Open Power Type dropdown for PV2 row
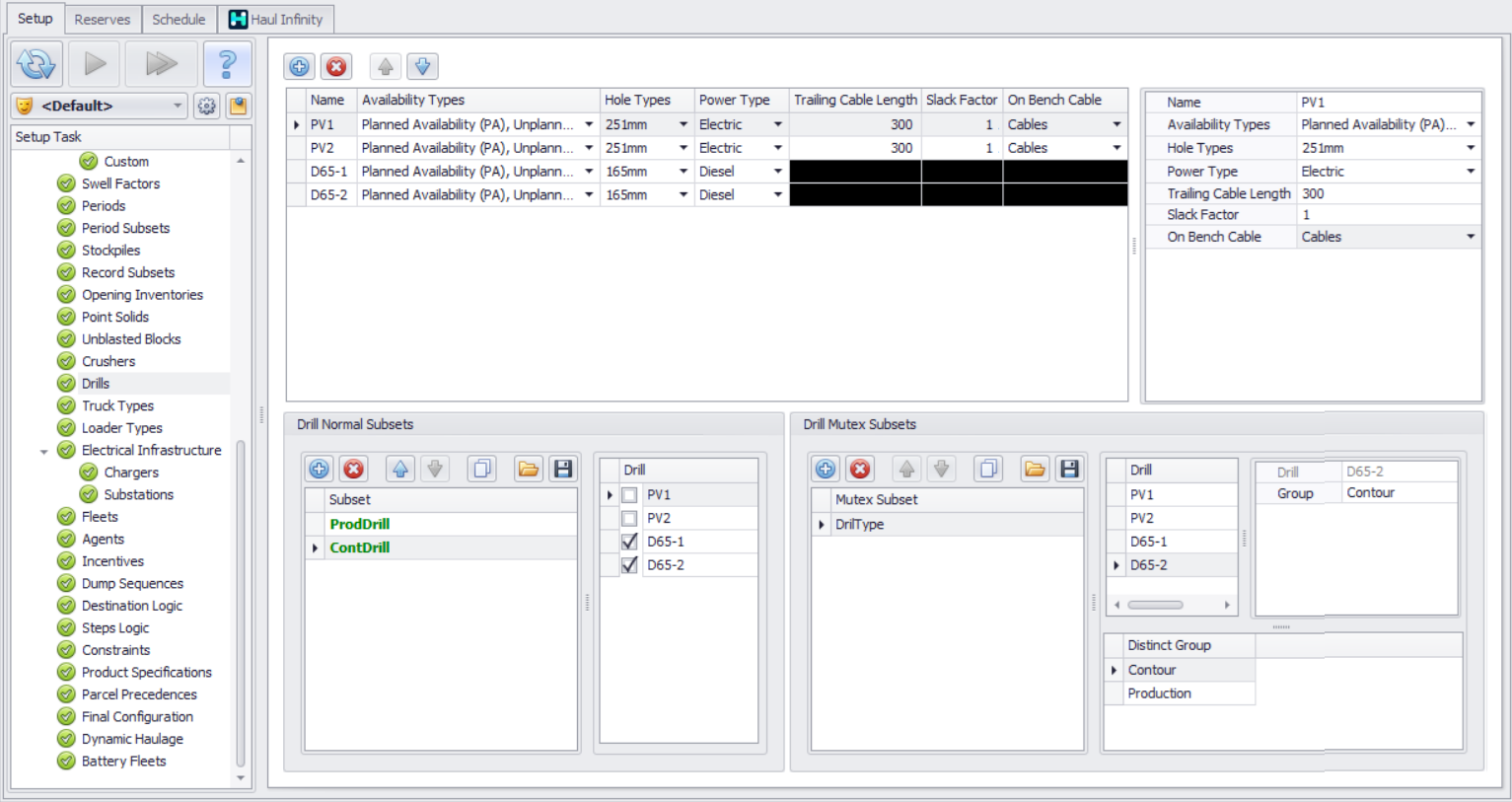The height and width of the screenshot is (802, 1512). [x=777, y=148]
